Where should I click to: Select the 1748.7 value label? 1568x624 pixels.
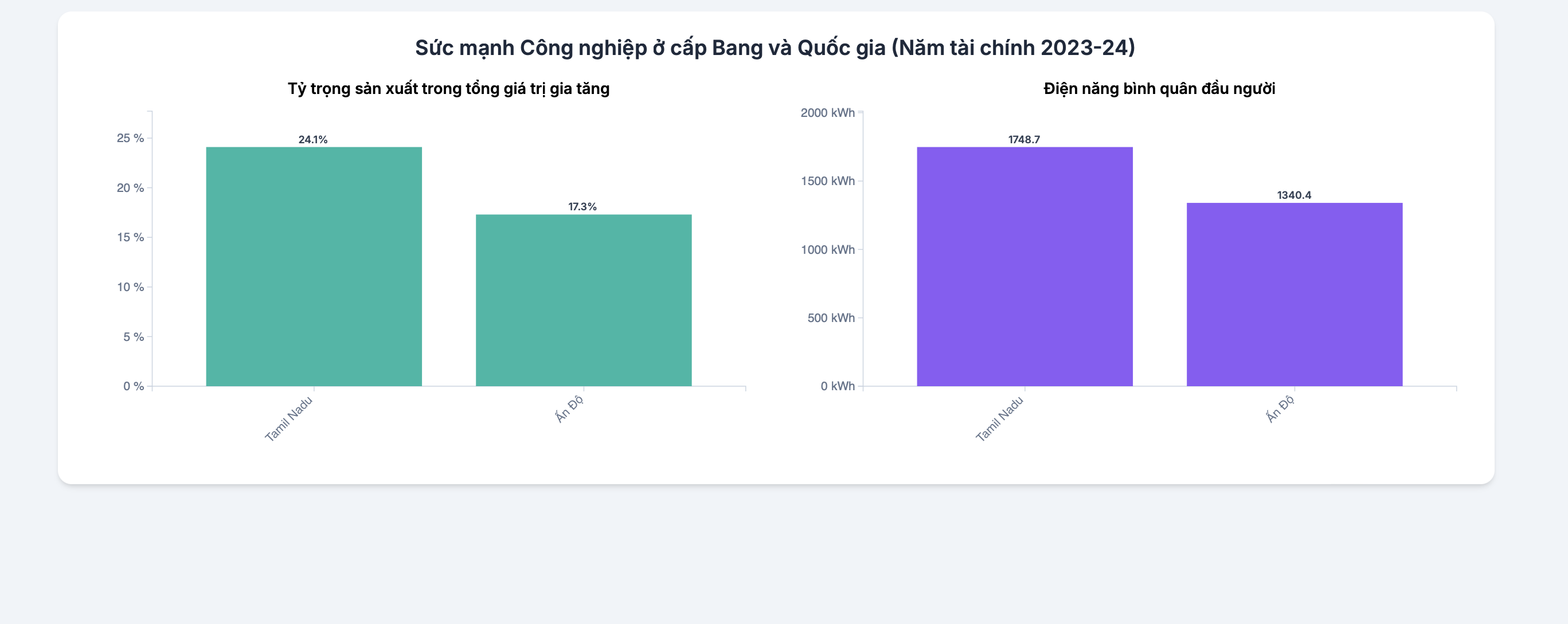(x=1024, y=139)
